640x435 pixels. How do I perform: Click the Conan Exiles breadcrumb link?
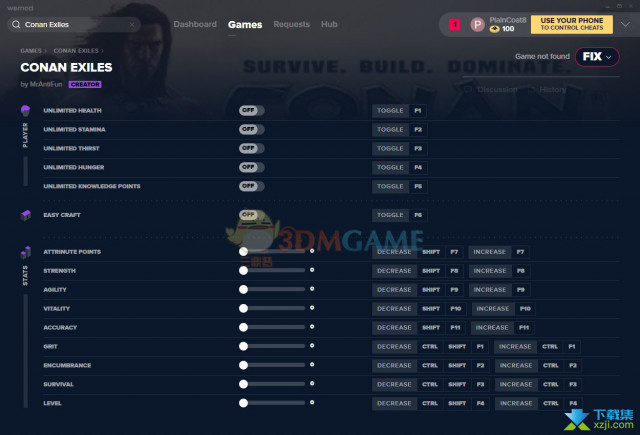pos(76,51)
